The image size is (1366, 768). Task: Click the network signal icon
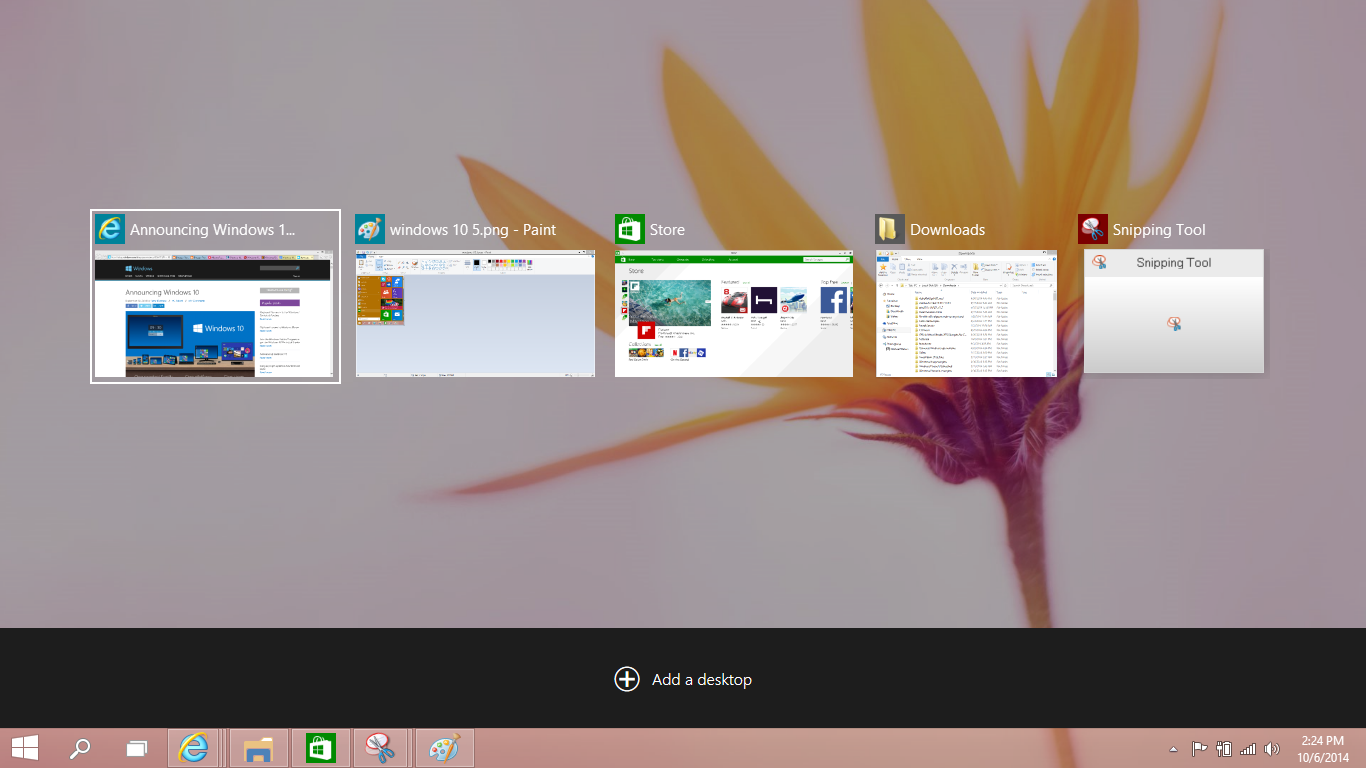coord(1248,747)
